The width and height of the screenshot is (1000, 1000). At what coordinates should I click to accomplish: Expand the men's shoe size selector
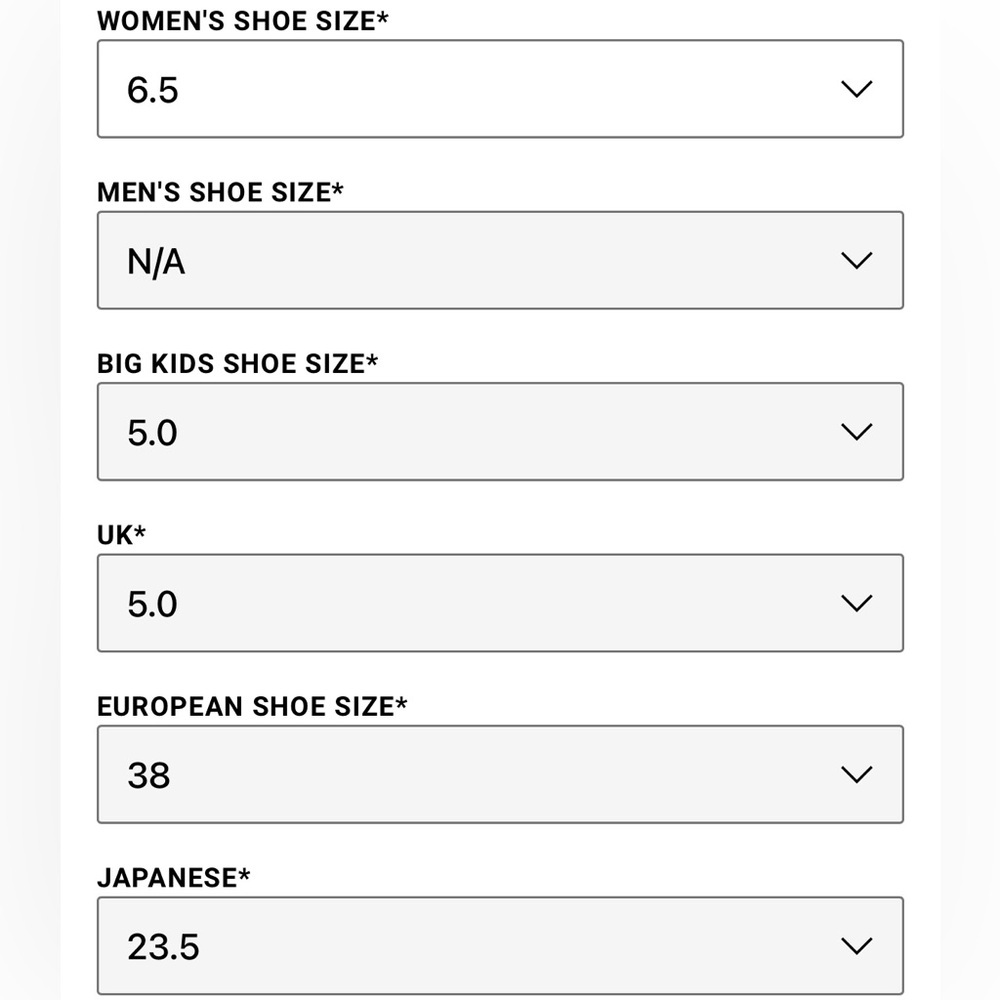tap(498, 260)
